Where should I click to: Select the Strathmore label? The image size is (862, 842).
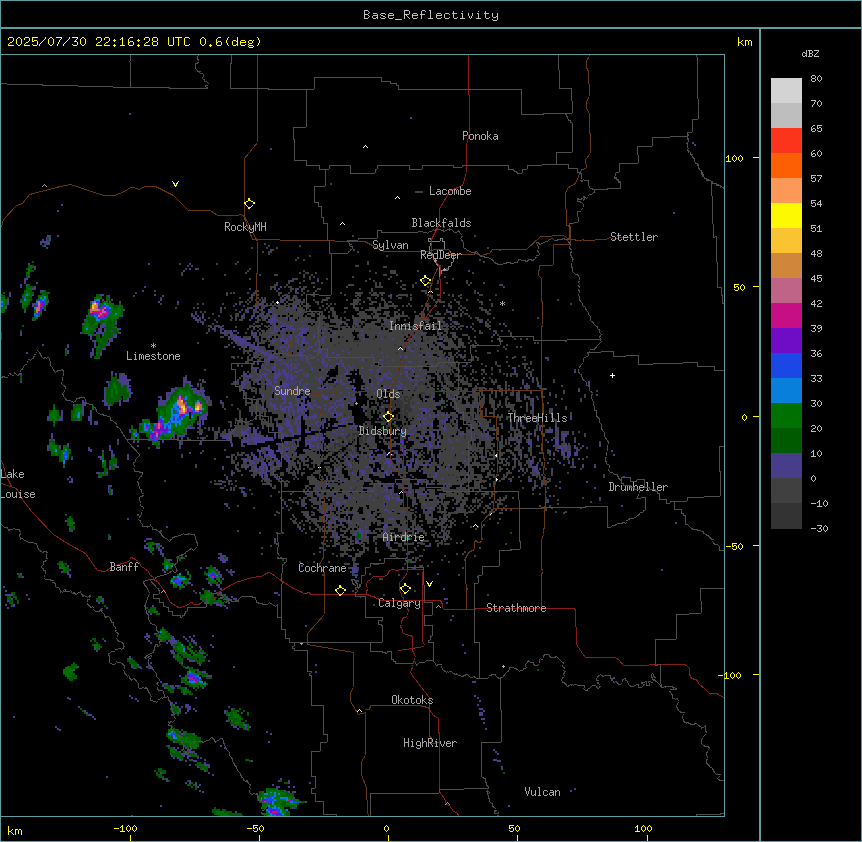(516, 608)
